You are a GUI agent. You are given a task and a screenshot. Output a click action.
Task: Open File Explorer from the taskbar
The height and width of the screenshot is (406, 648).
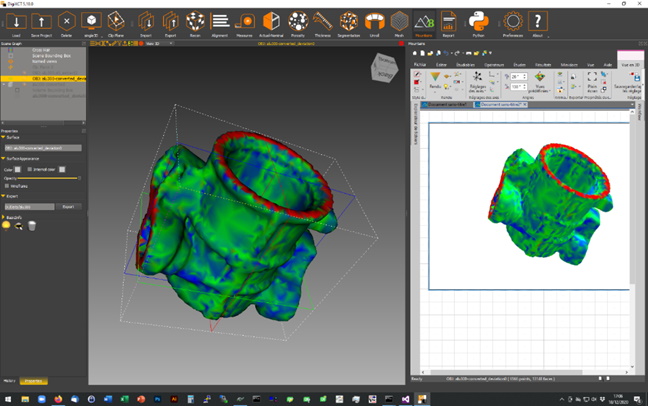pyautogui.click(x=25, y=399)
